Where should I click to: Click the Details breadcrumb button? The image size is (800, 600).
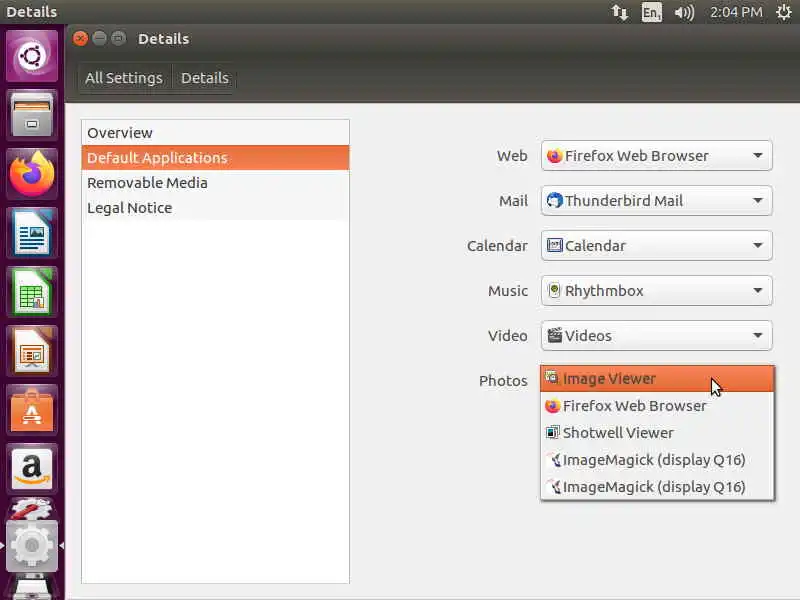[x=205, y=78]
